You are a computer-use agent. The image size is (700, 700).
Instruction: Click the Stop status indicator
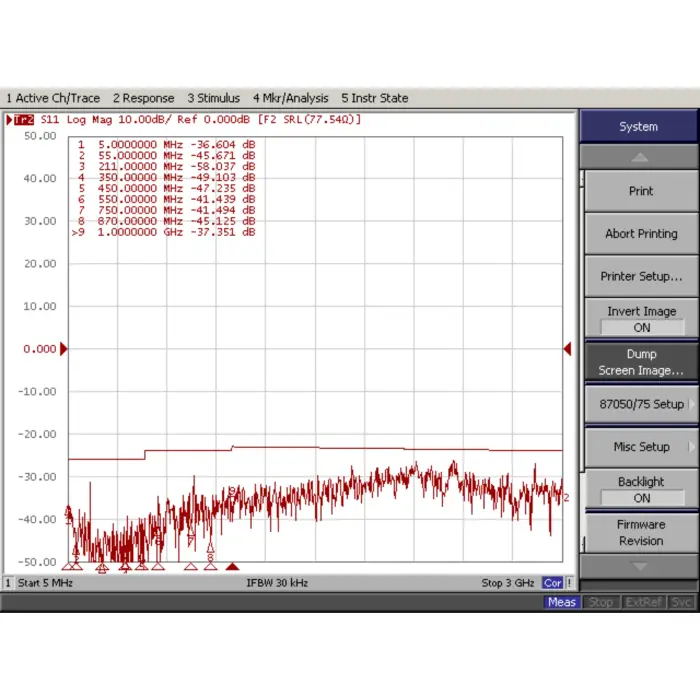coord(601,602)
